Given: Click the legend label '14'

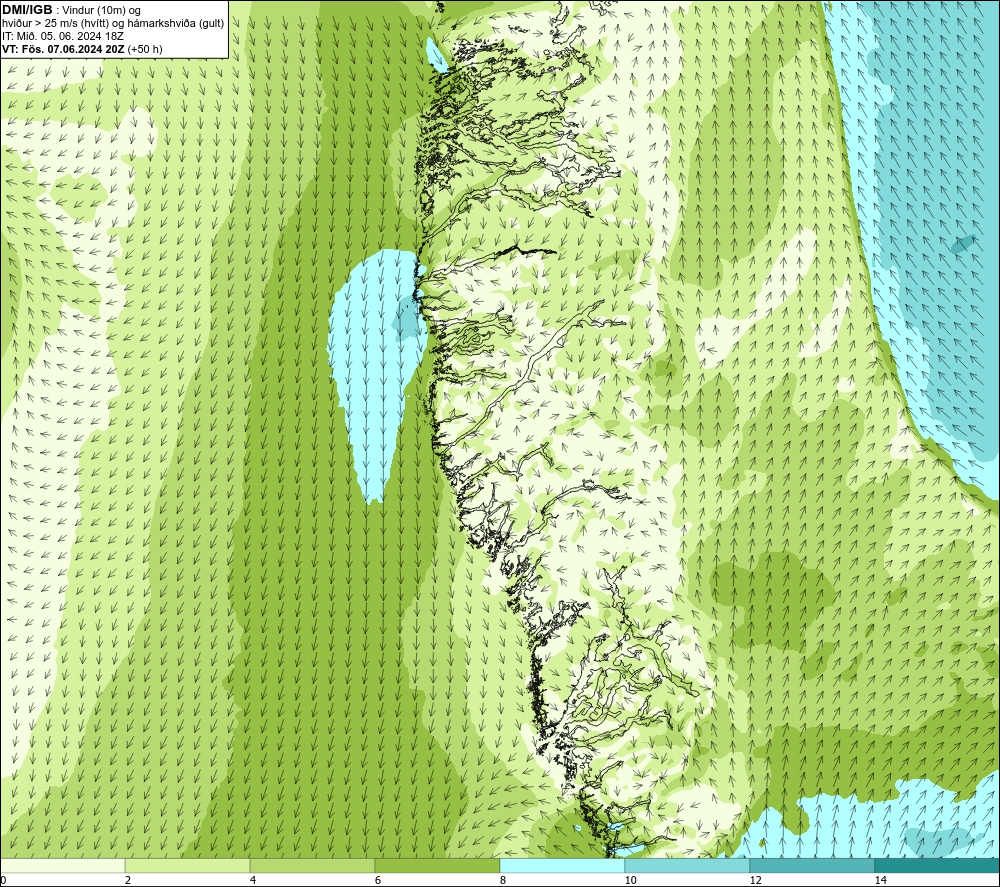Looking at the screenshot, I should click(x=880, y=880).
